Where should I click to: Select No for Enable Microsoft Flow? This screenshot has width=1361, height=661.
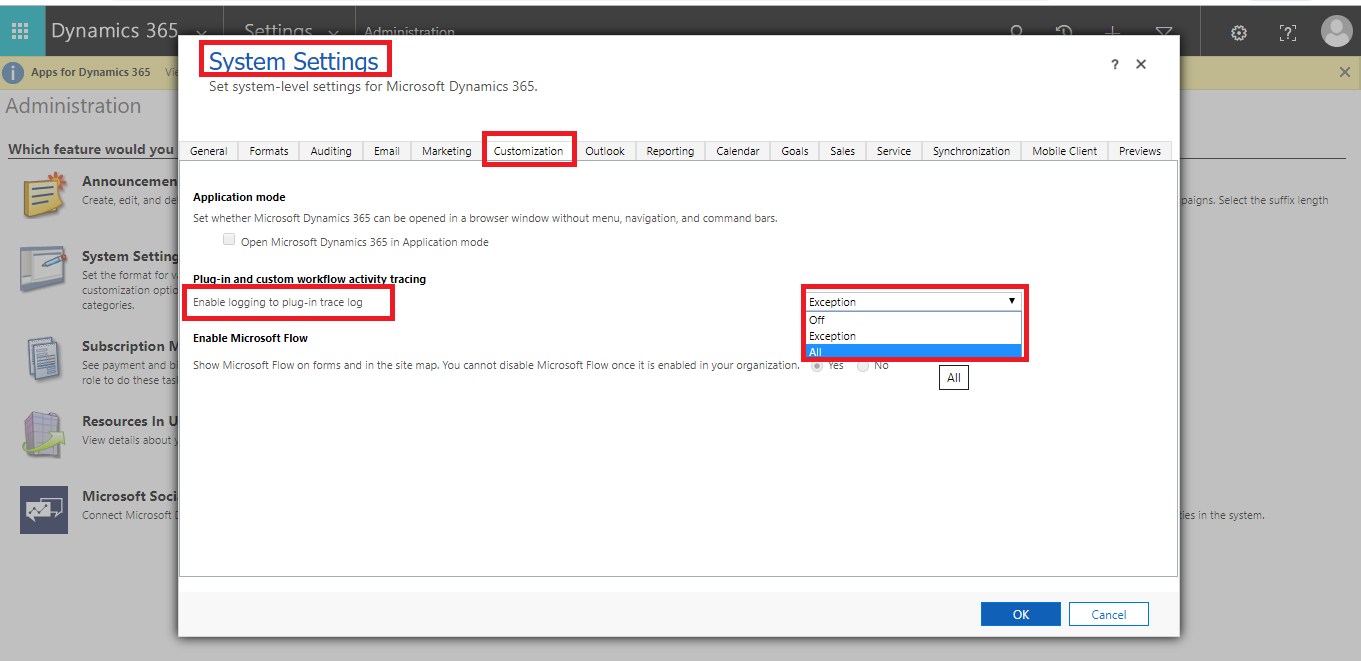[x=862, y=365]
